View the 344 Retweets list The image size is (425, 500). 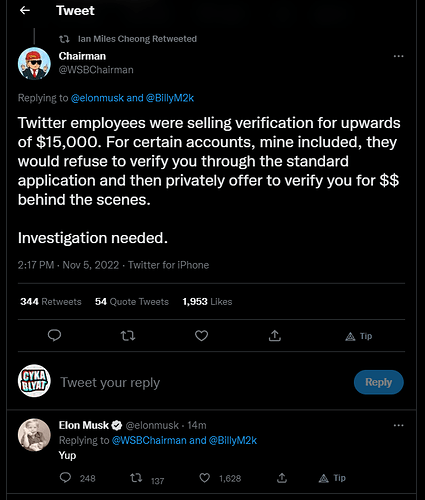[51, 302]
